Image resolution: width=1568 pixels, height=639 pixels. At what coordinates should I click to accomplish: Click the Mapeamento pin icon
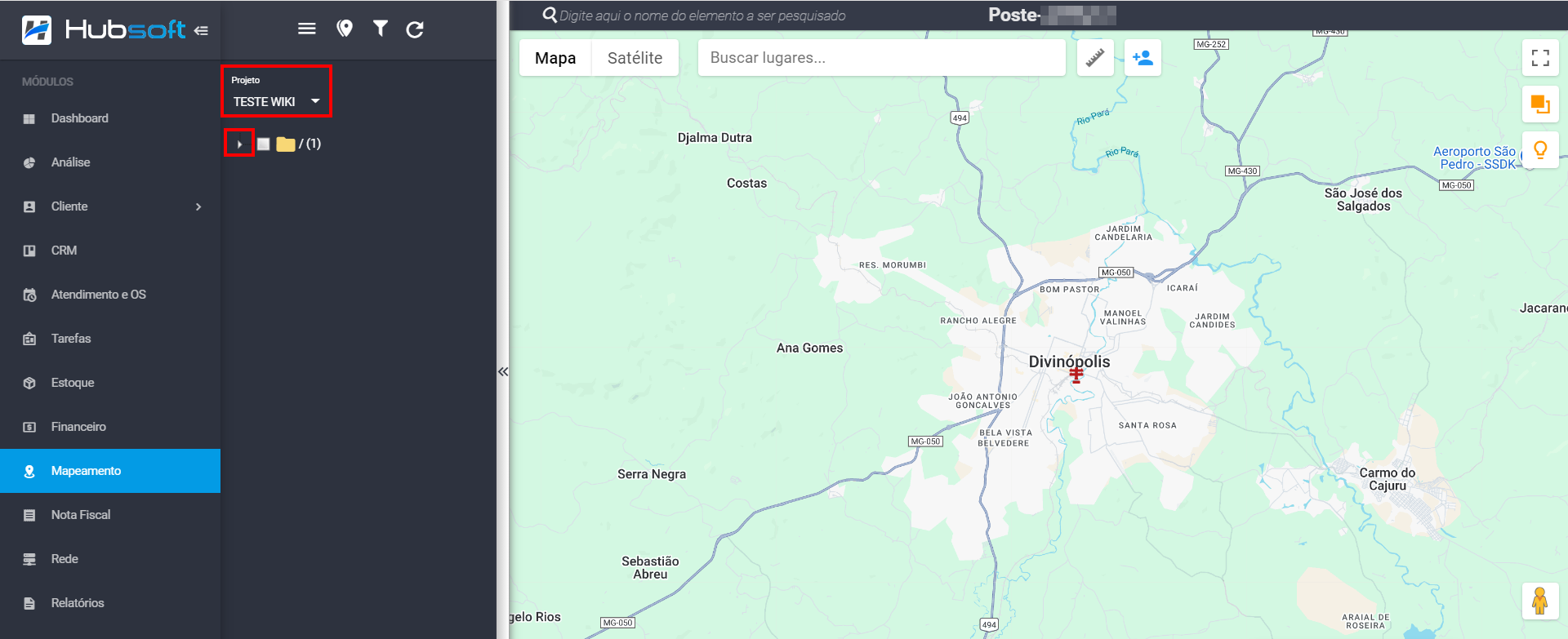point(29,471)
